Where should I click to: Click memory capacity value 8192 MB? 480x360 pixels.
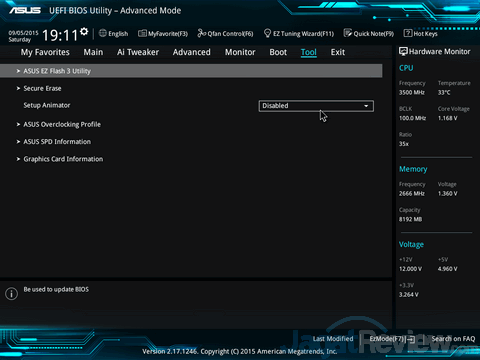[411, 219]
